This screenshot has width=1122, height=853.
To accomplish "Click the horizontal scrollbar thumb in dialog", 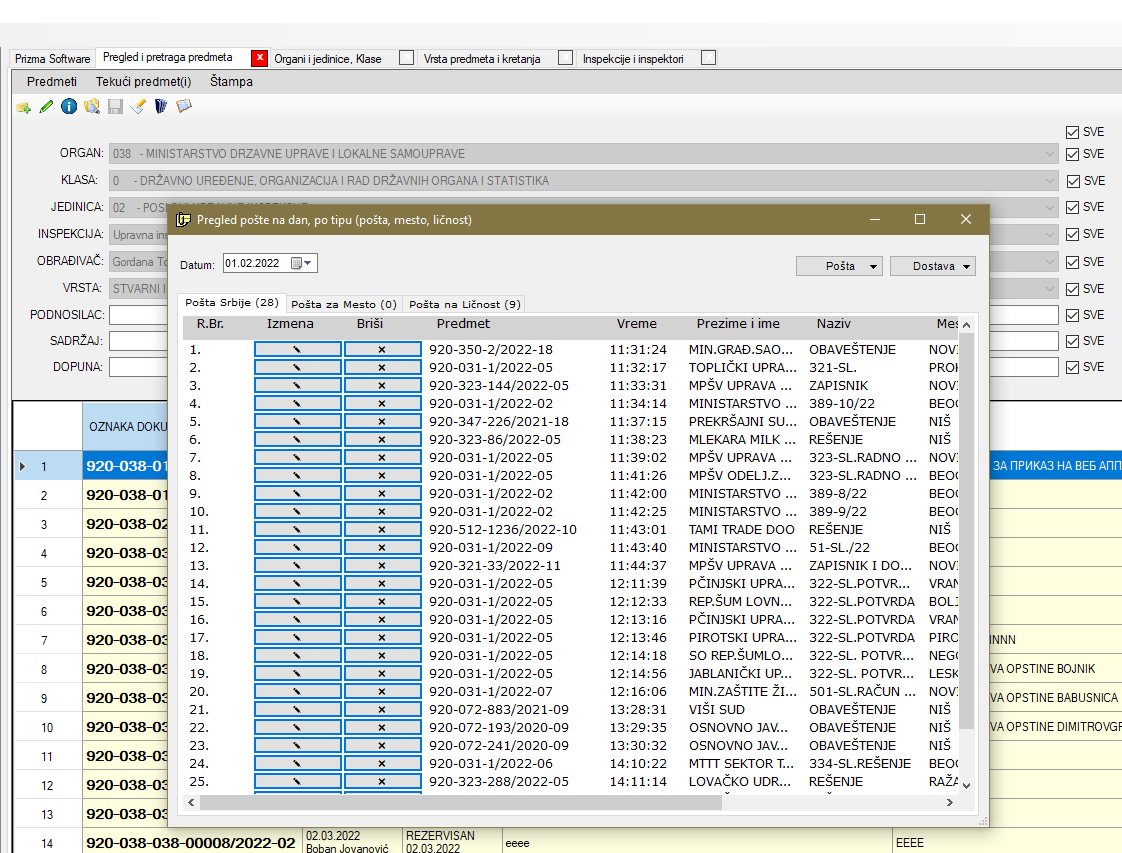I will coord(461,803).
